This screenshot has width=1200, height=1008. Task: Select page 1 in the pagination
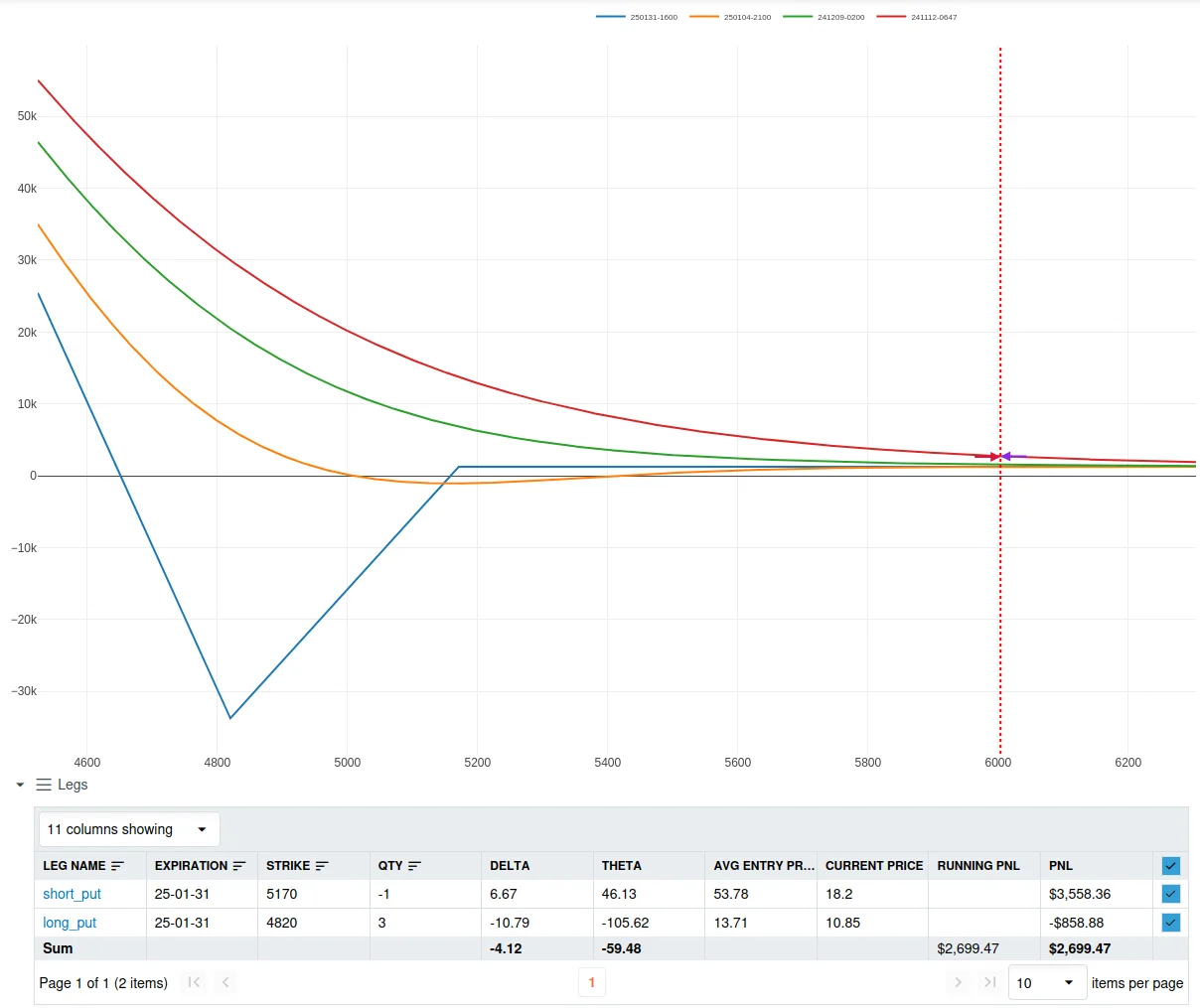click(x=591, y=982)
